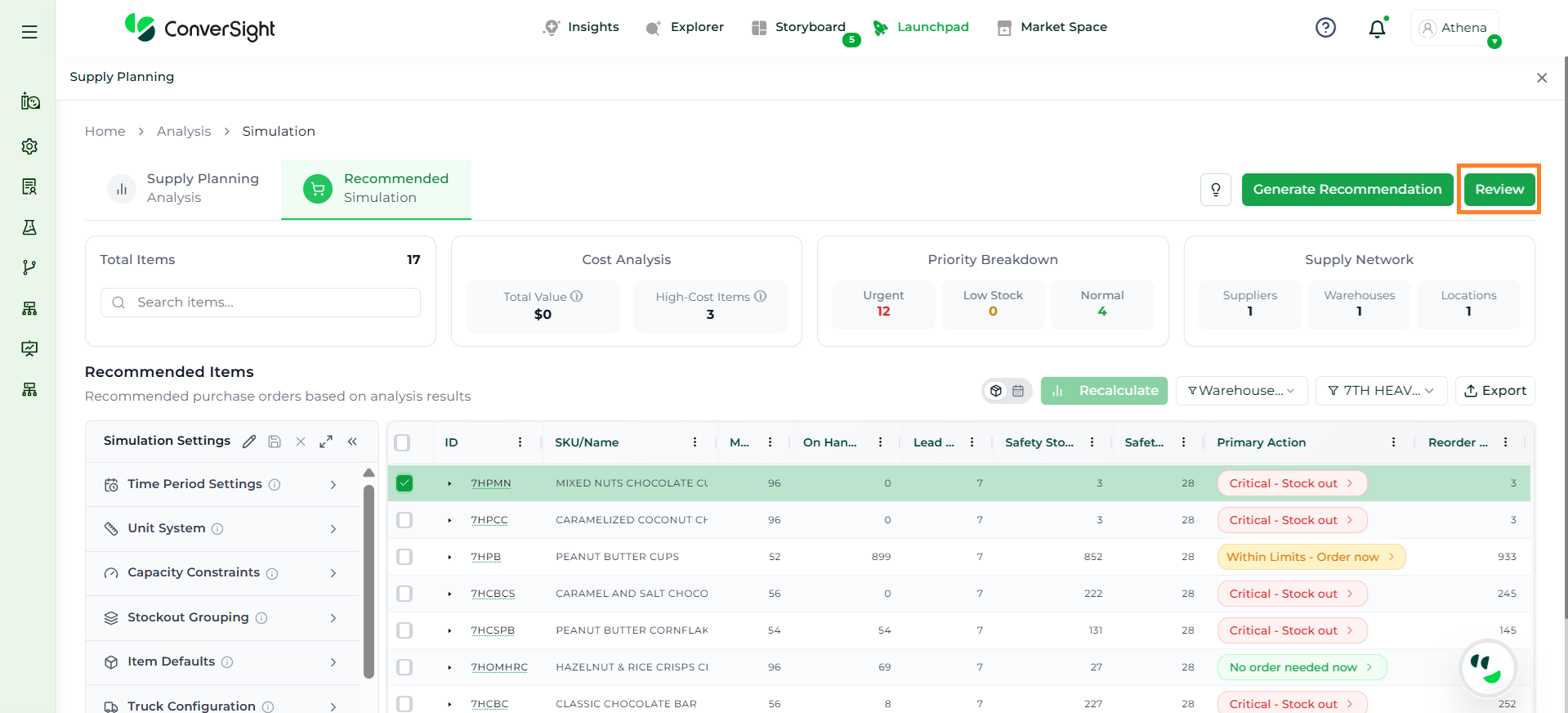Click the Search items input field
Screen dimensions: 1568x713
pyautogui.click(x=270, y=303)
